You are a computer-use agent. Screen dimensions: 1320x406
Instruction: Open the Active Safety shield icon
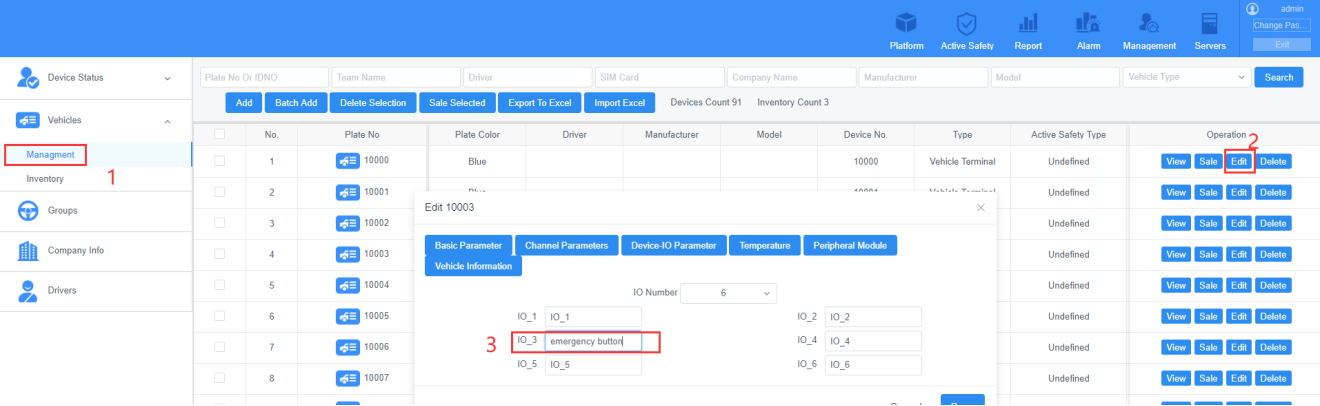pyautogui.click(x=967, y=23)
